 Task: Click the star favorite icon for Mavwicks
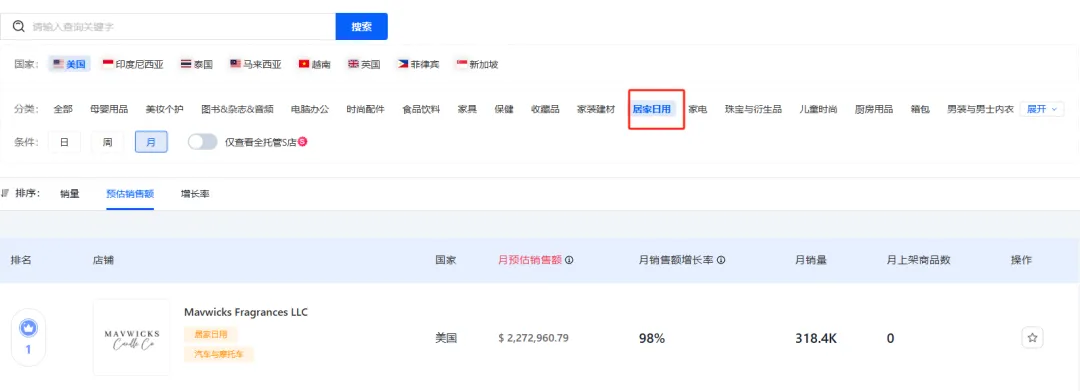click(x=1032, y=338)
